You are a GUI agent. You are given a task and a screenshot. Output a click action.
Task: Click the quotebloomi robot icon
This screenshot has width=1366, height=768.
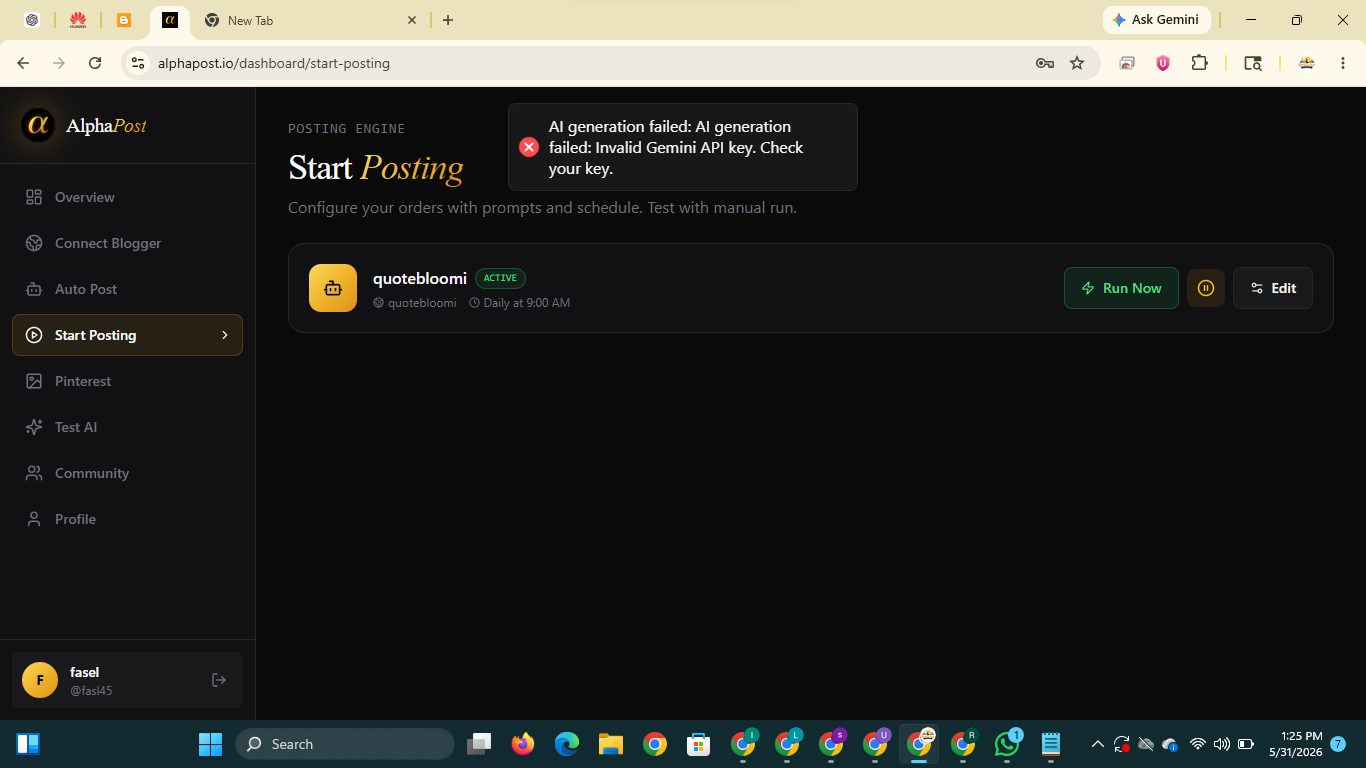point(333,288)
